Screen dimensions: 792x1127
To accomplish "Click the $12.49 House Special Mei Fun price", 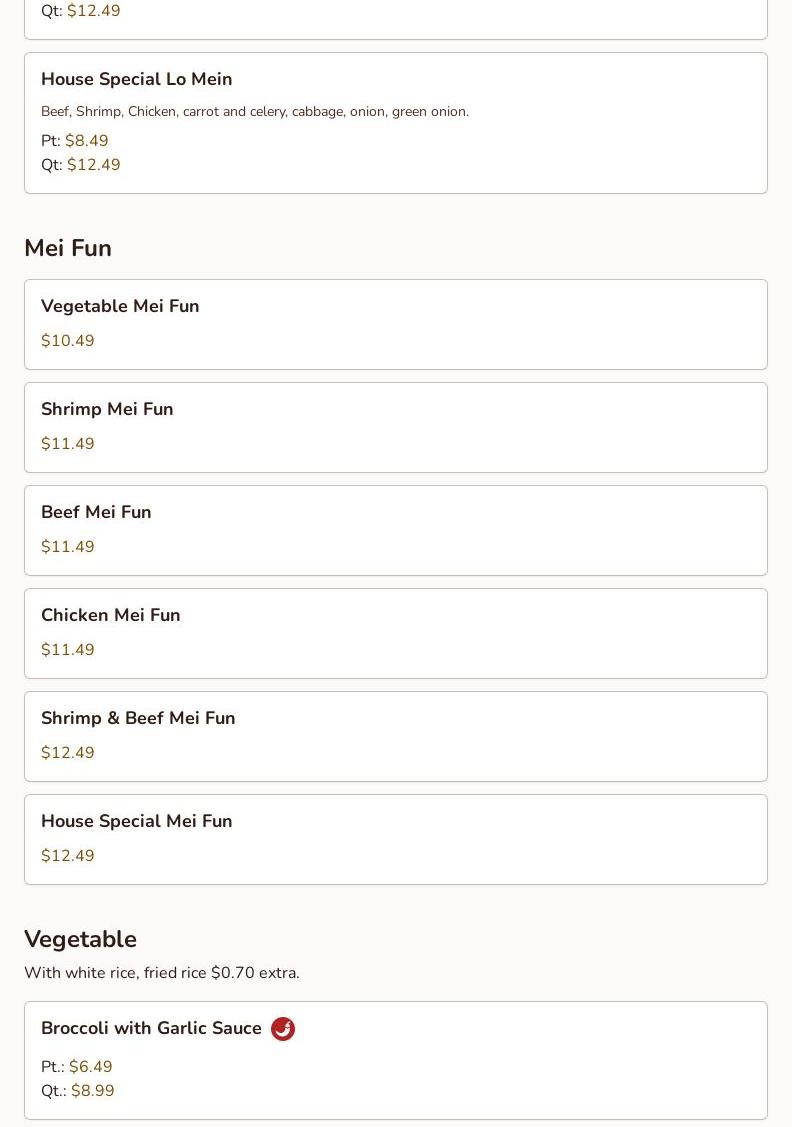I will [x=68, y=855].
